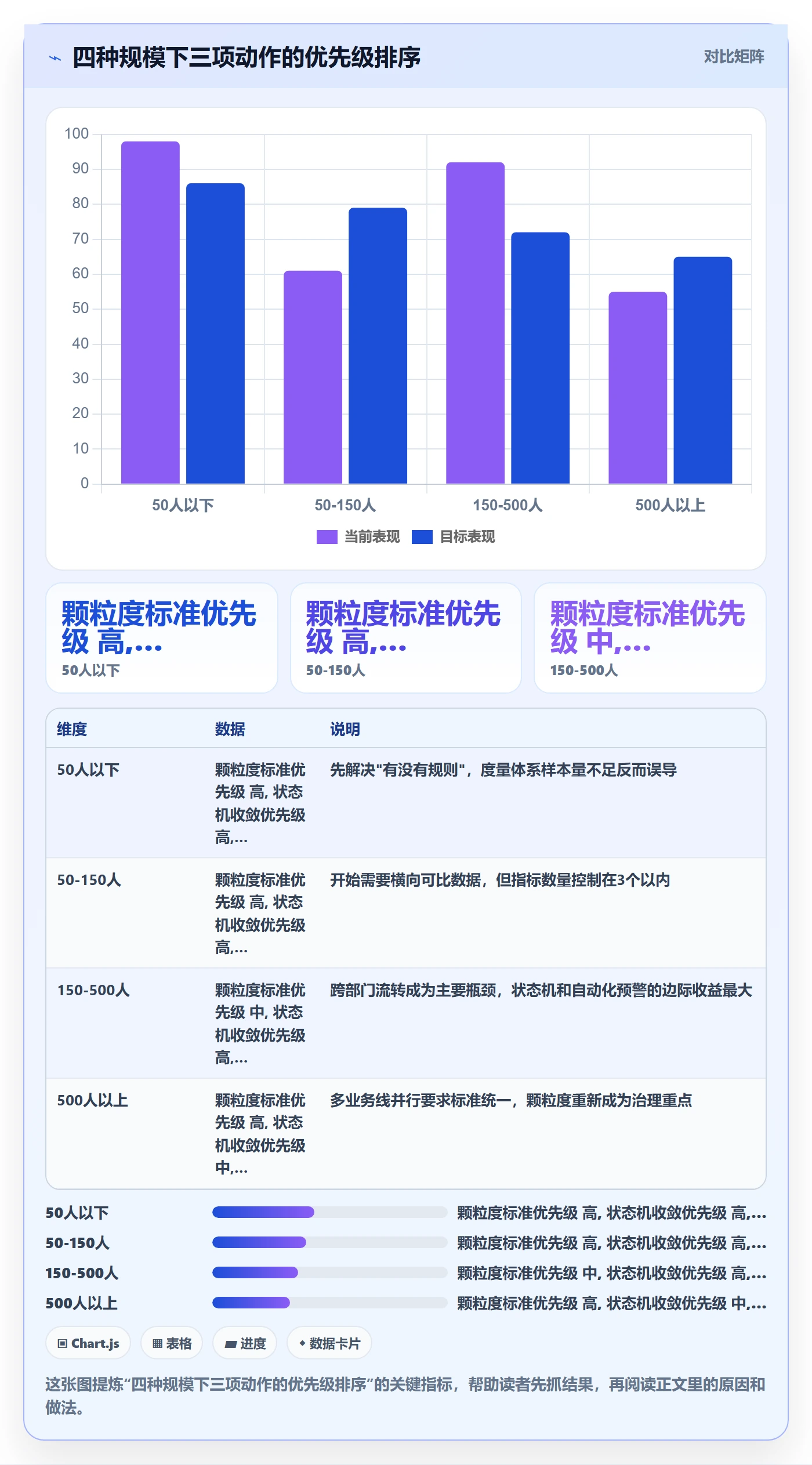Click the blue bar for 50人以下

(215, 333)
